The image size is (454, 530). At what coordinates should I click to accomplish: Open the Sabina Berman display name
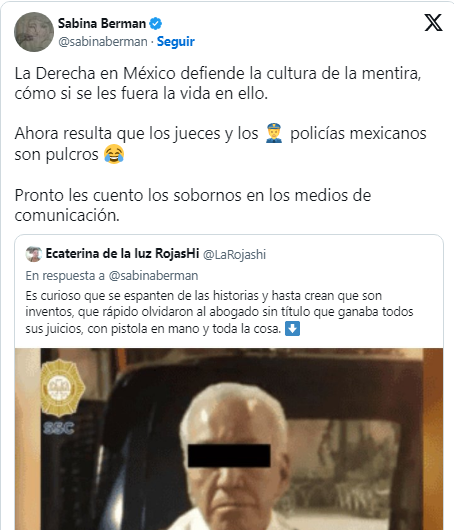coord(102,23)
